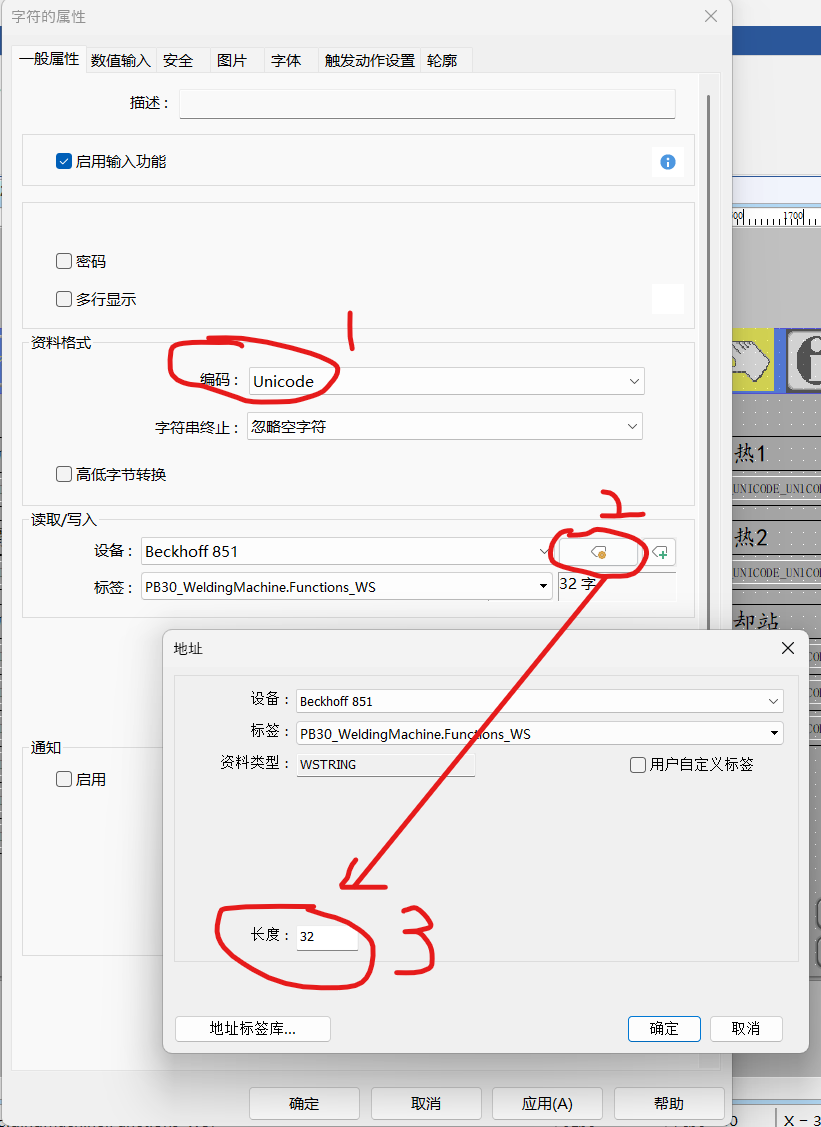Click into the 描述 text field
Screen dimensions: 821x1127
tap(427, 104)
